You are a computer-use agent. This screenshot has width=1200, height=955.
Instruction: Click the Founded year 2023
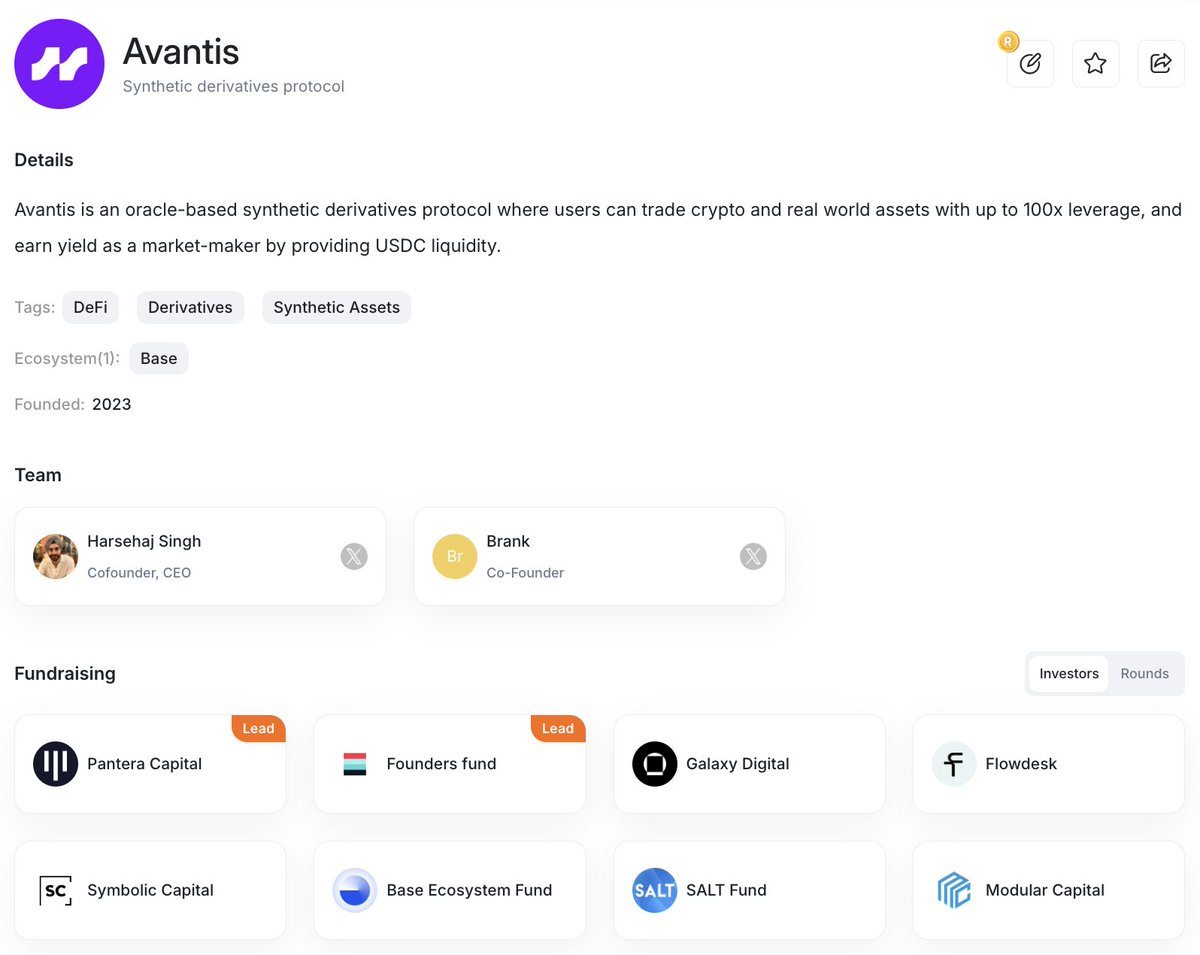click(111, 405)
